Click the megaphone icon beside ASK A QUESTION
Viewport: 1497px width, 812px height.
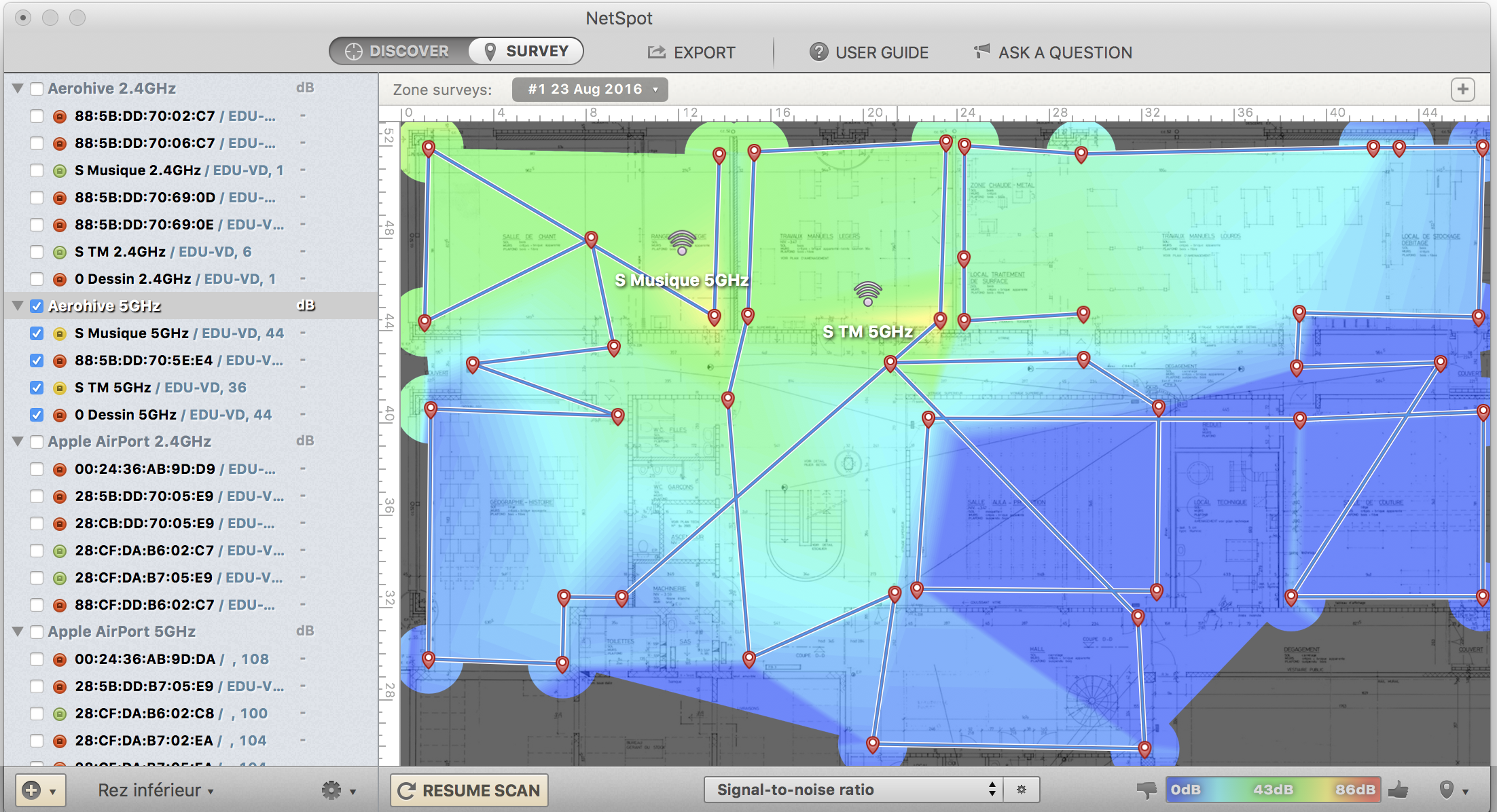981,51
